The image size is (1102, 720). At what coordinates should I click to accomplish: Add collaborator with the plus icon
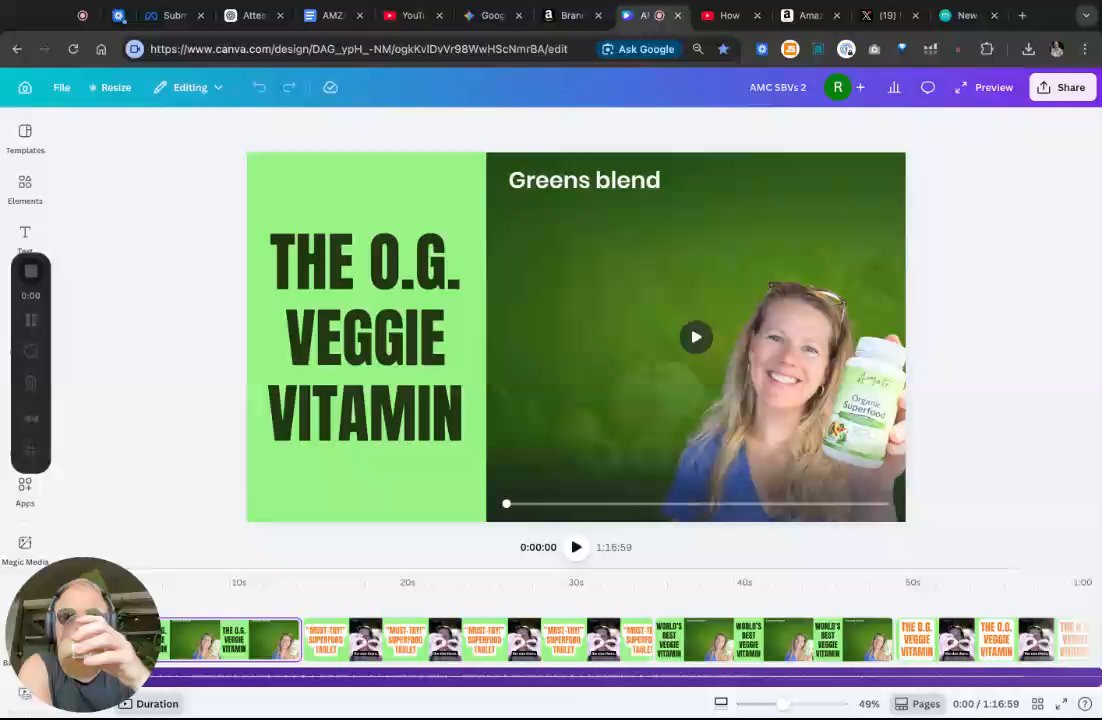pyautogui.click(x=860, y=87)
